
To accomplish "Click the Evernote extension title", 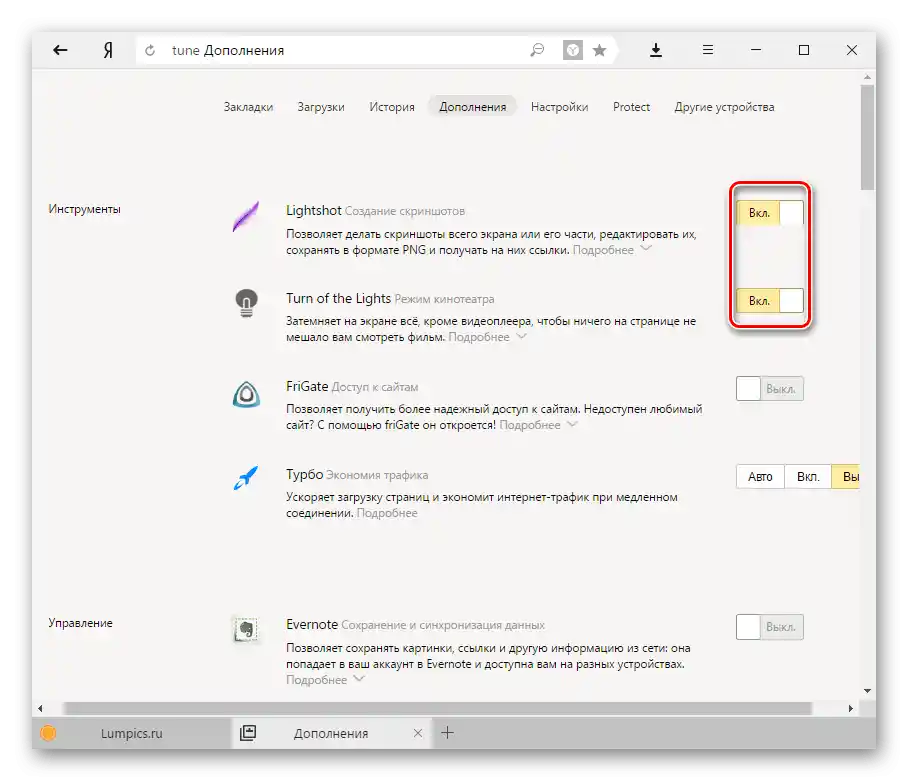I will pos(312,625).
